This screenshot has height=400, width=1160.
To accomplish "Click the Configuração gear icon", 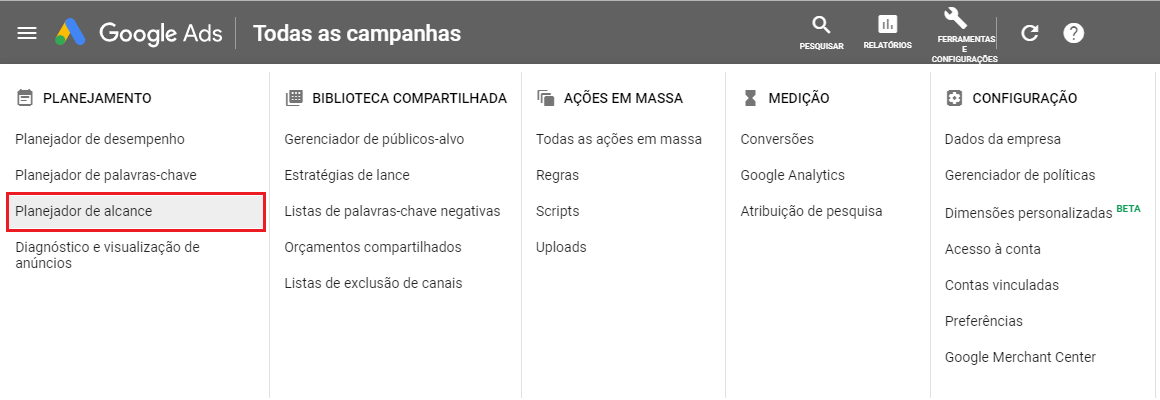I will (x=954, y=98).
